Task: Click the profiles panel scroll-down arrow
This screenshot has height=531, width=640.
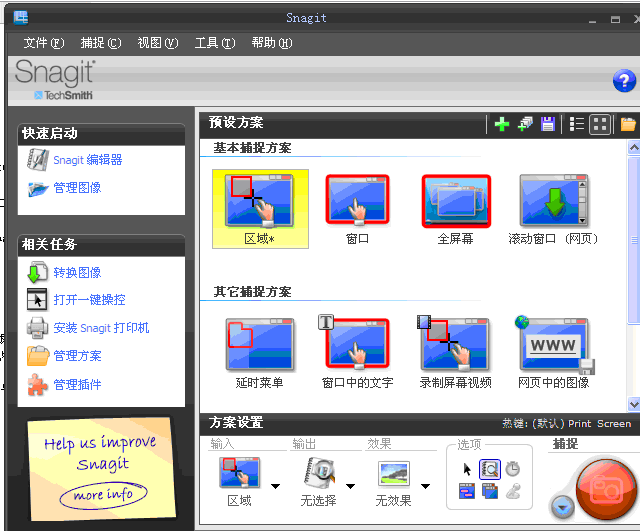Action: (634, 404)
